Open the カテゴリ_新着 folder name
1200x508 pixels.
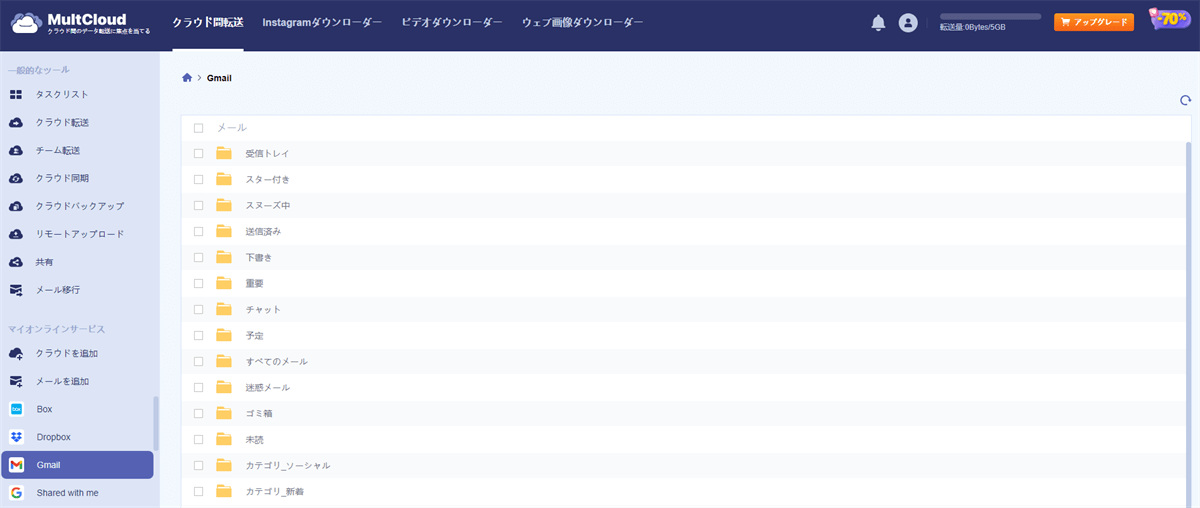(275, 491)
